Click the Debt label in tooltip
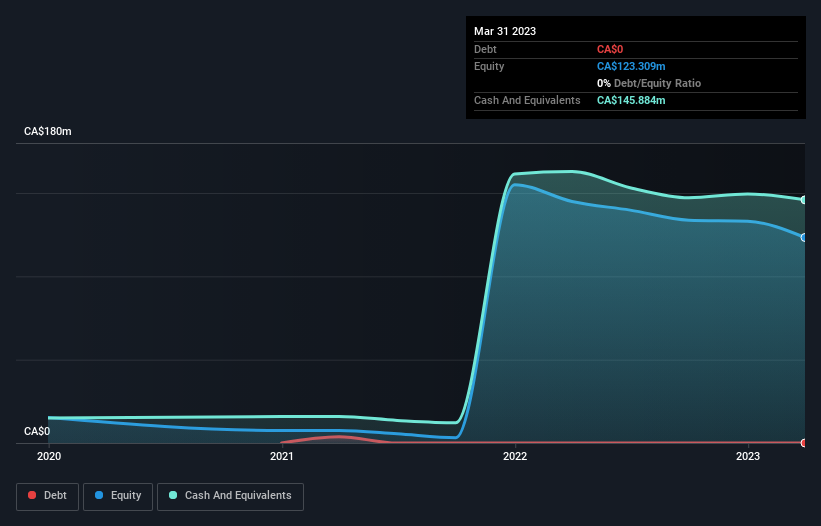This screenshot has width=821, height=526. 485,49
